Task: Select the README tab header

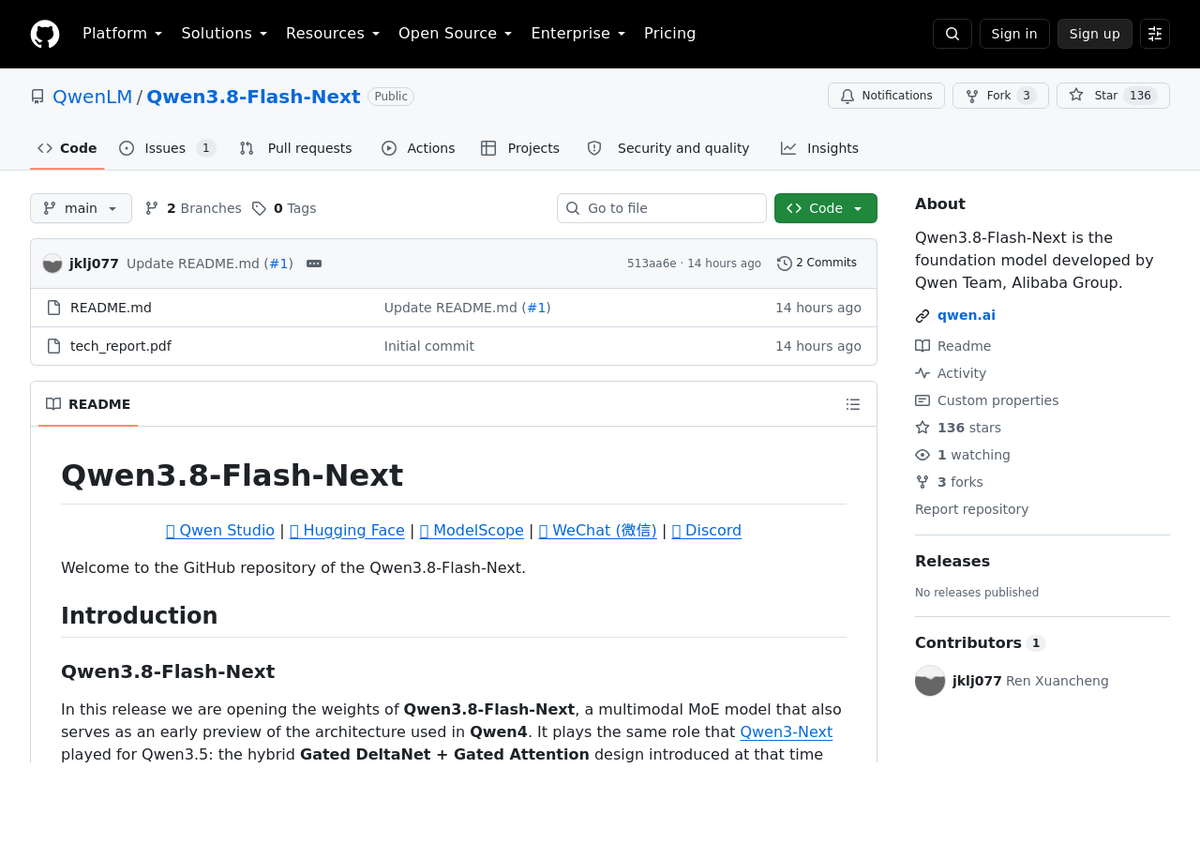Action: pos(88,404)
